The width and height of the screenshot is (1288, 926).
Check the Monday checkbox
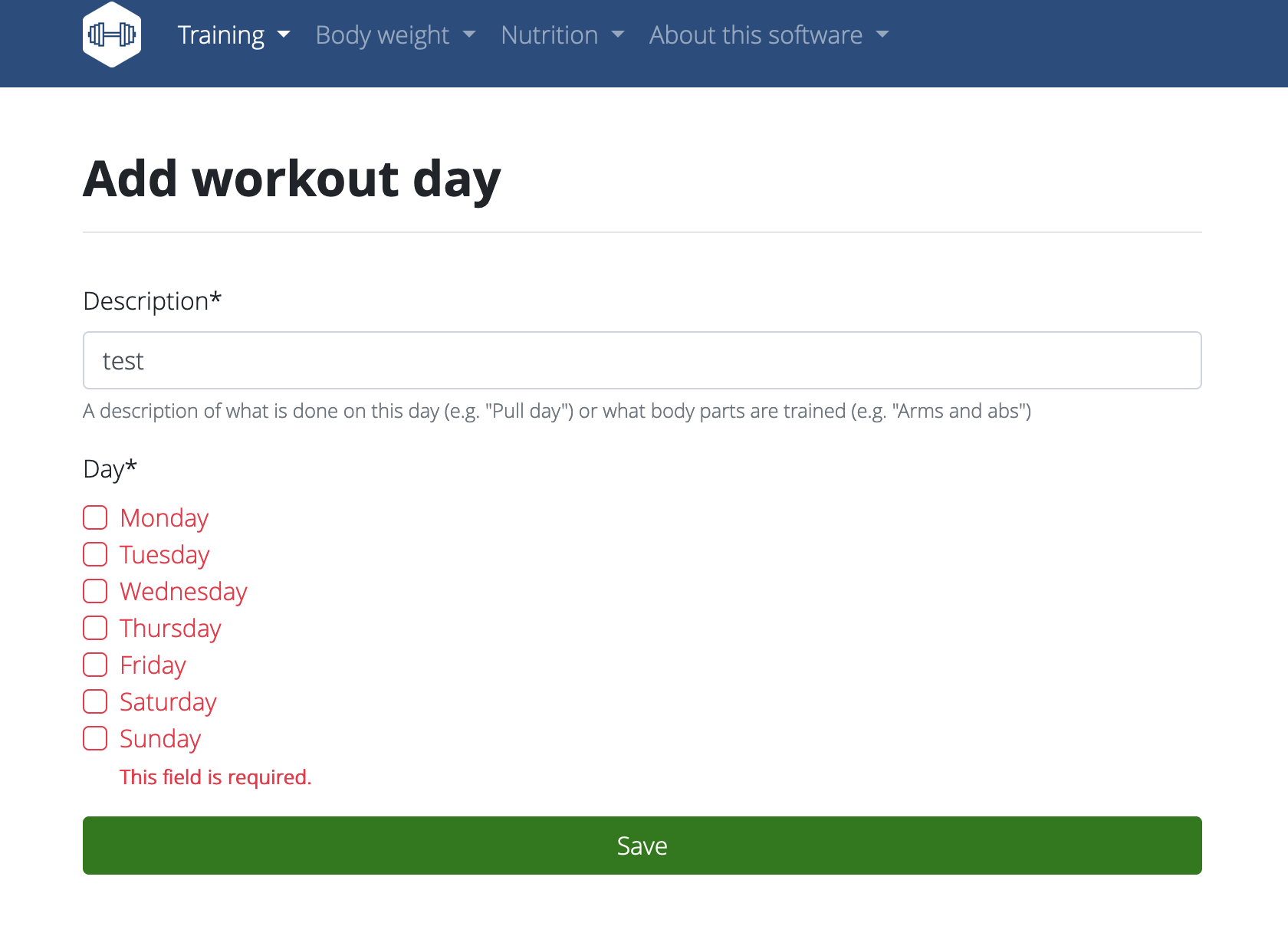click(95, 517)
